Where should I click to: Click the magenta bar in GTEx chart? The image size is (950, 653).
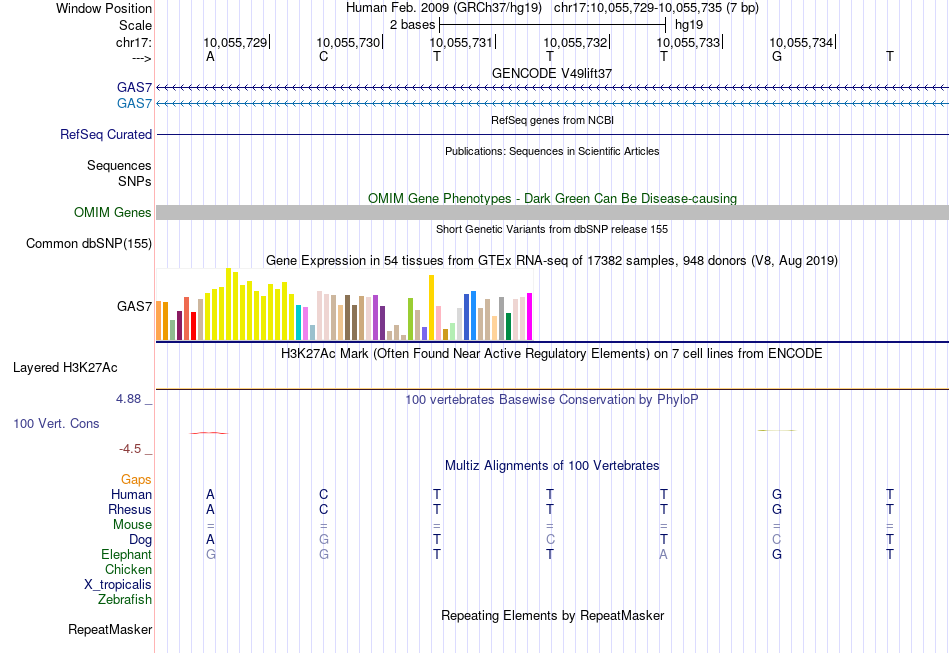(530, 317)
